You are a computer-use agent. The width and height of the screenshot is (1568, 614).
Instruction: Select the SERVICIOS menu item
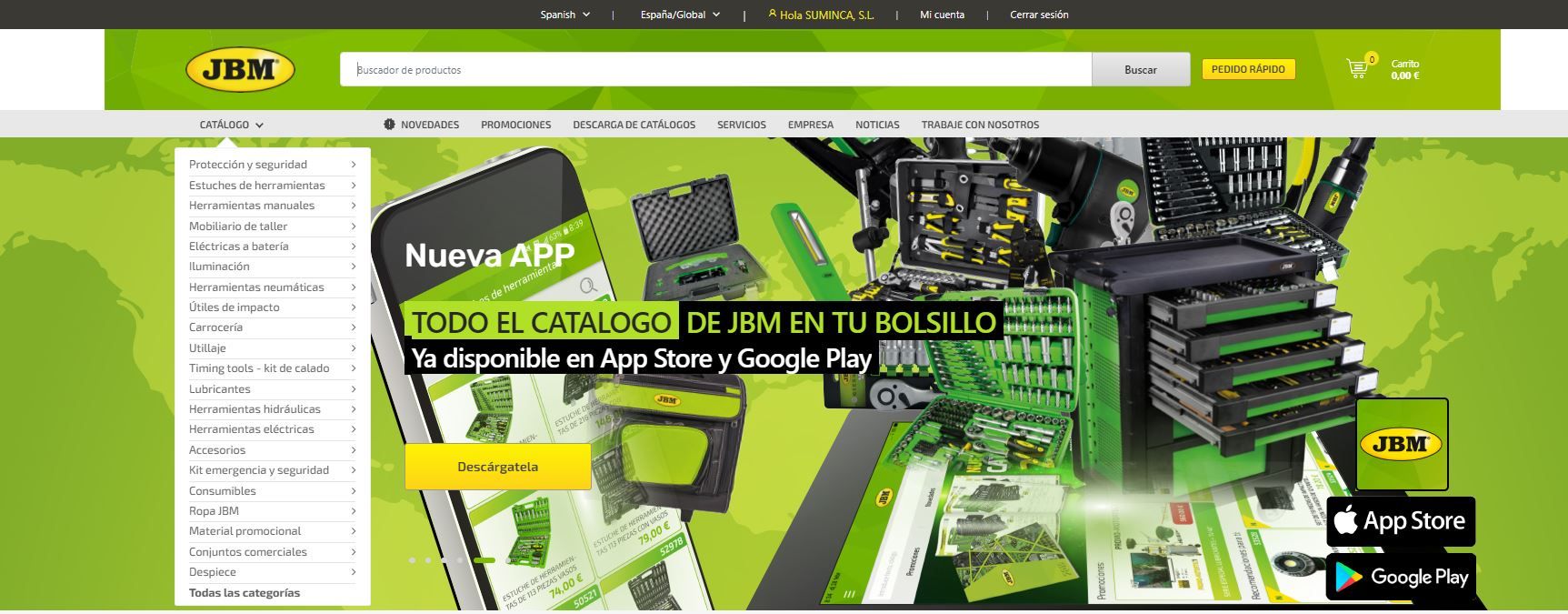click(742, 125)
